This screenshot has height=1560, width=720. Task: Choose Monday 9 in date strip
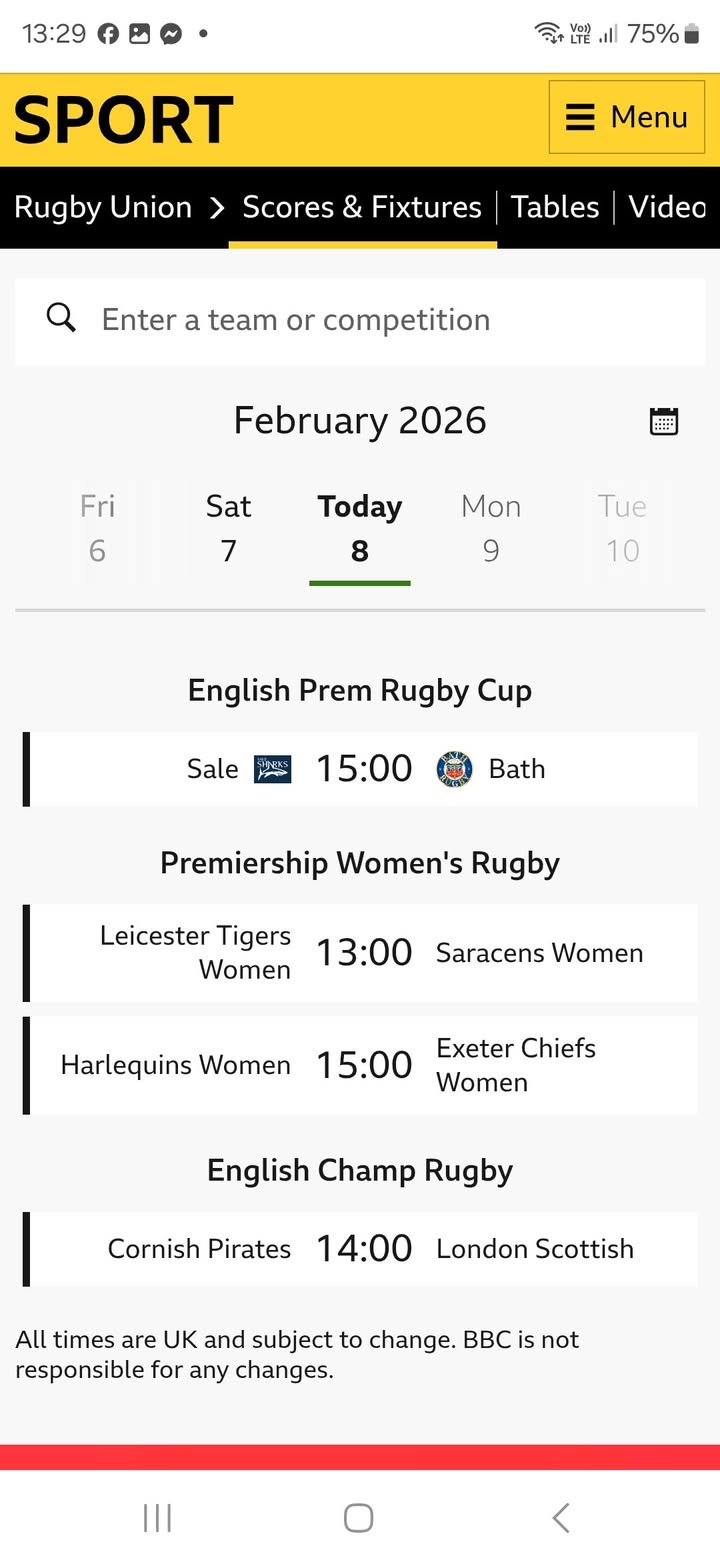(491, 528)
